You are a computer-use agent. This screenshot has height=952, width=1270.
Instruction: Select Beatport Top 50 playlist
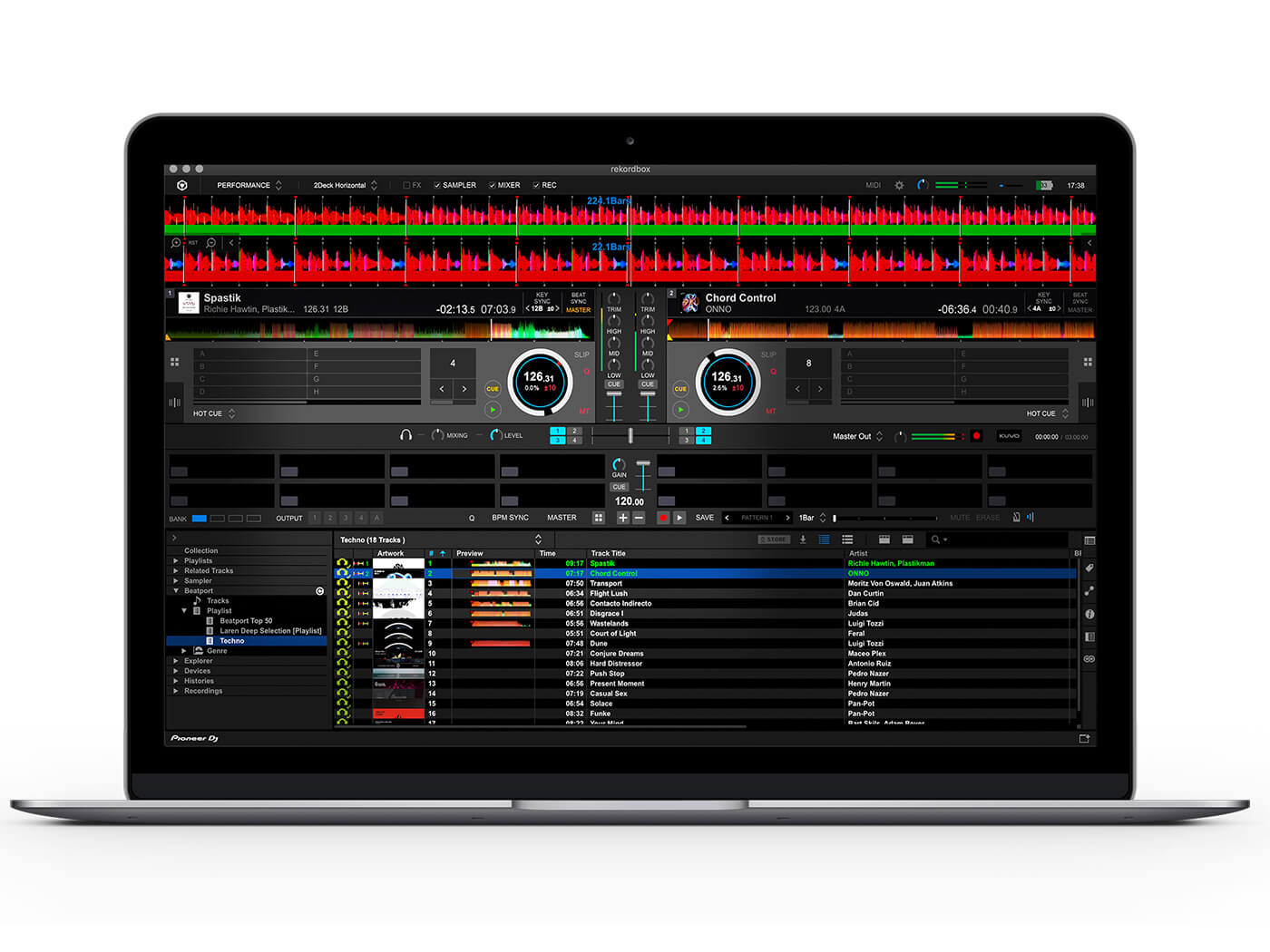pos(246,621)
